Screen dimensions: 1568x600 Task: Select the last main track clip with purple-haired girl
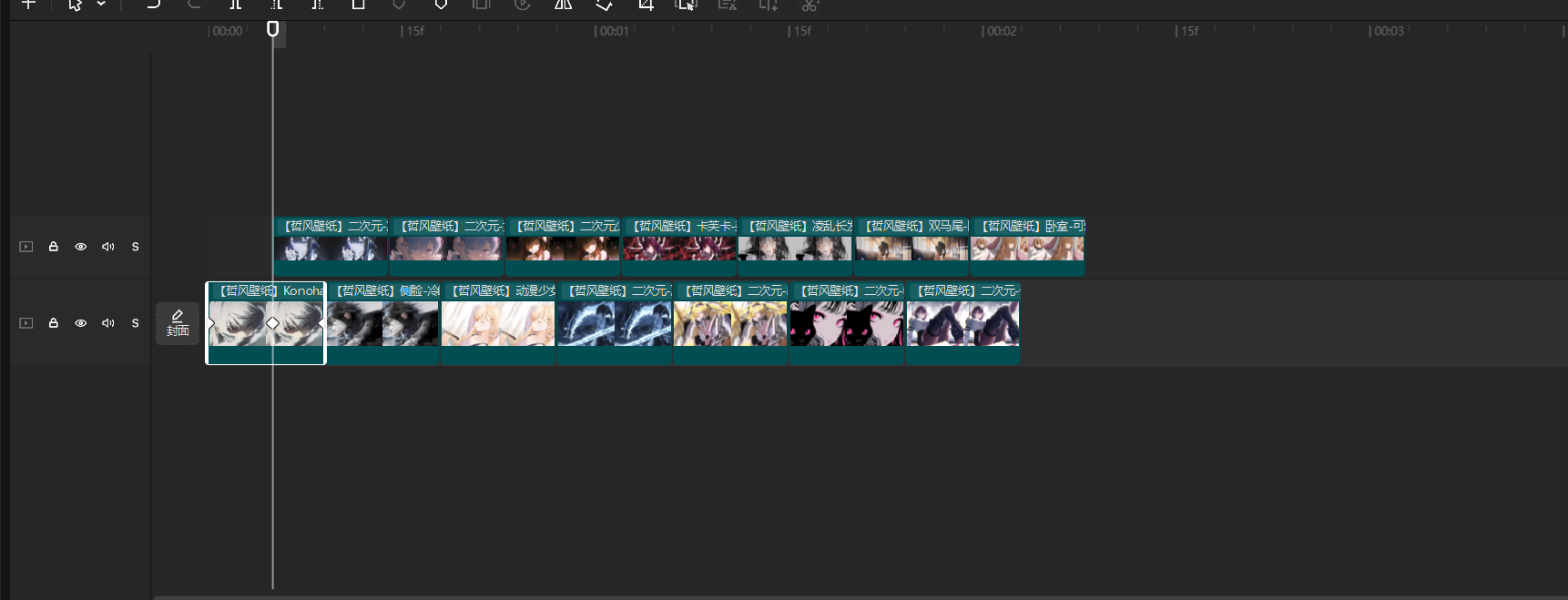click(963, 323)
